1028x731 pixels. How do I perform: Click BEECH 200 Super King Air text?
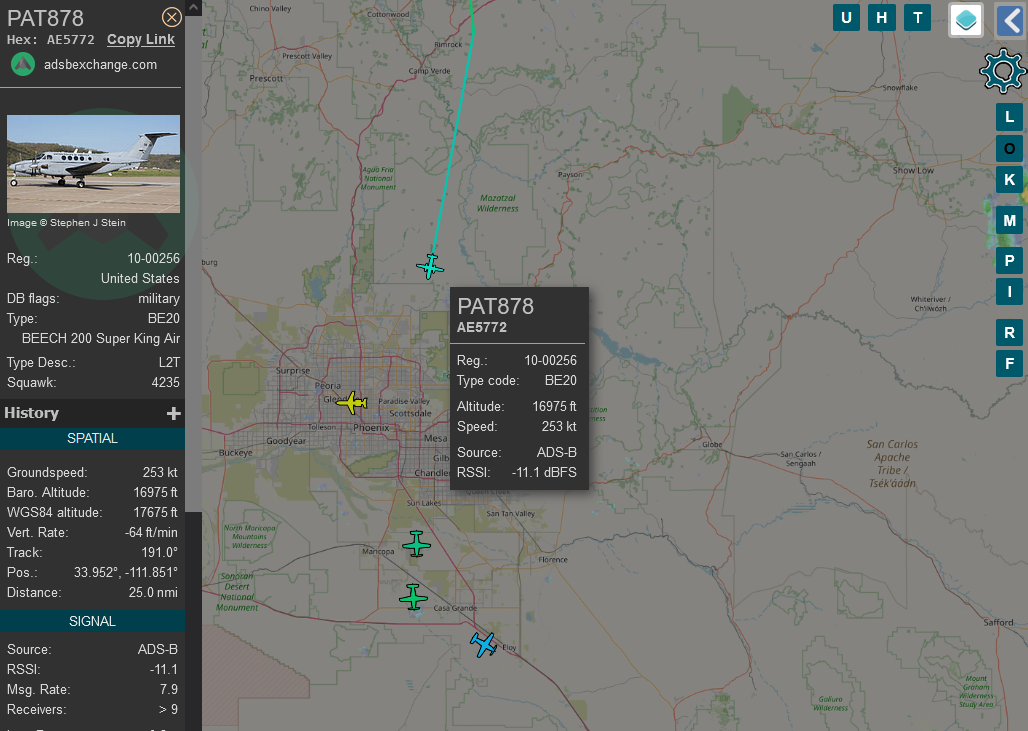coord(101,338)
